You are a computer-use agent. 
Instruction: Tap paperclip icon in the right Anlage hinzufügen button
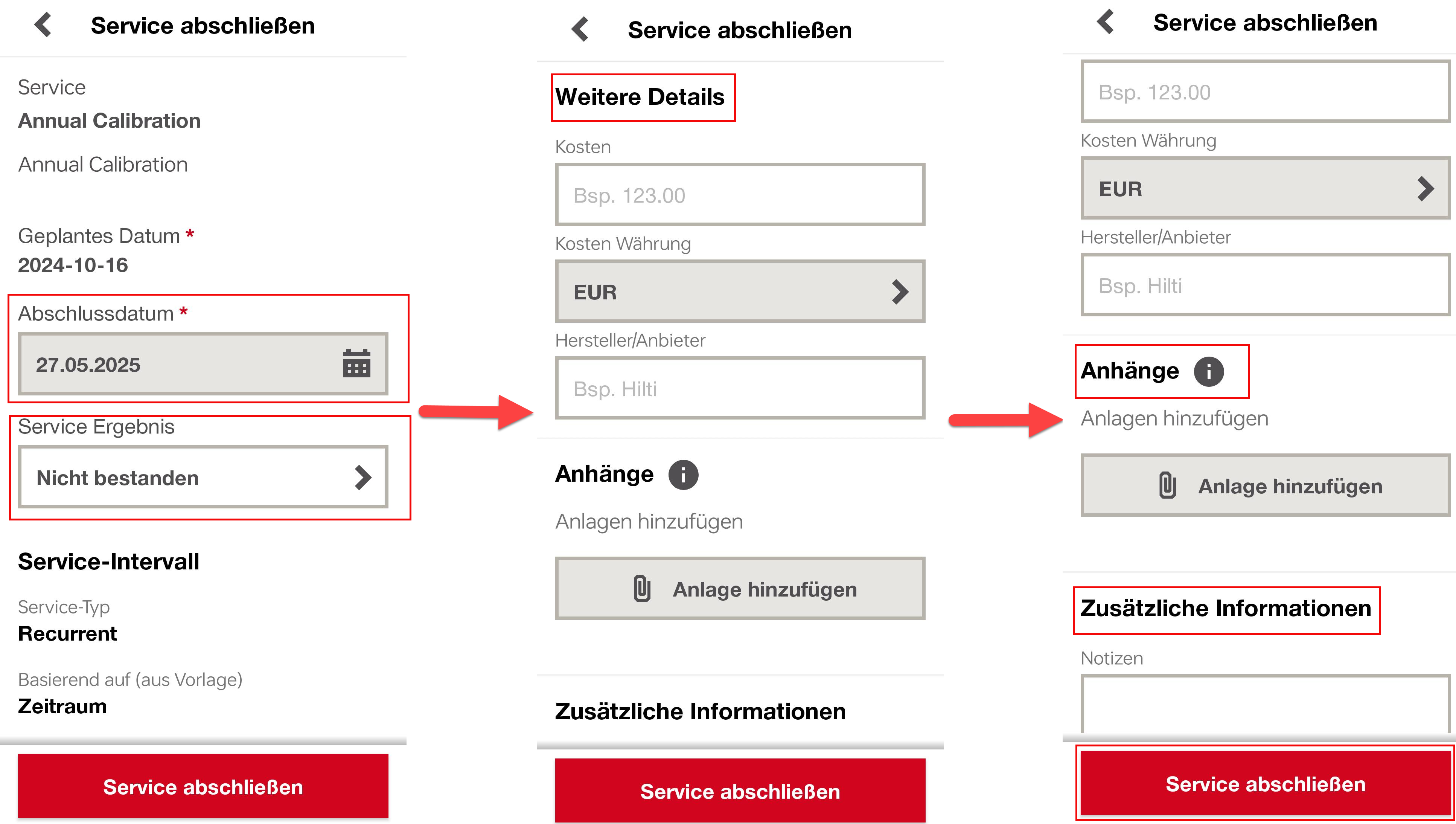tap(1168, 485)
